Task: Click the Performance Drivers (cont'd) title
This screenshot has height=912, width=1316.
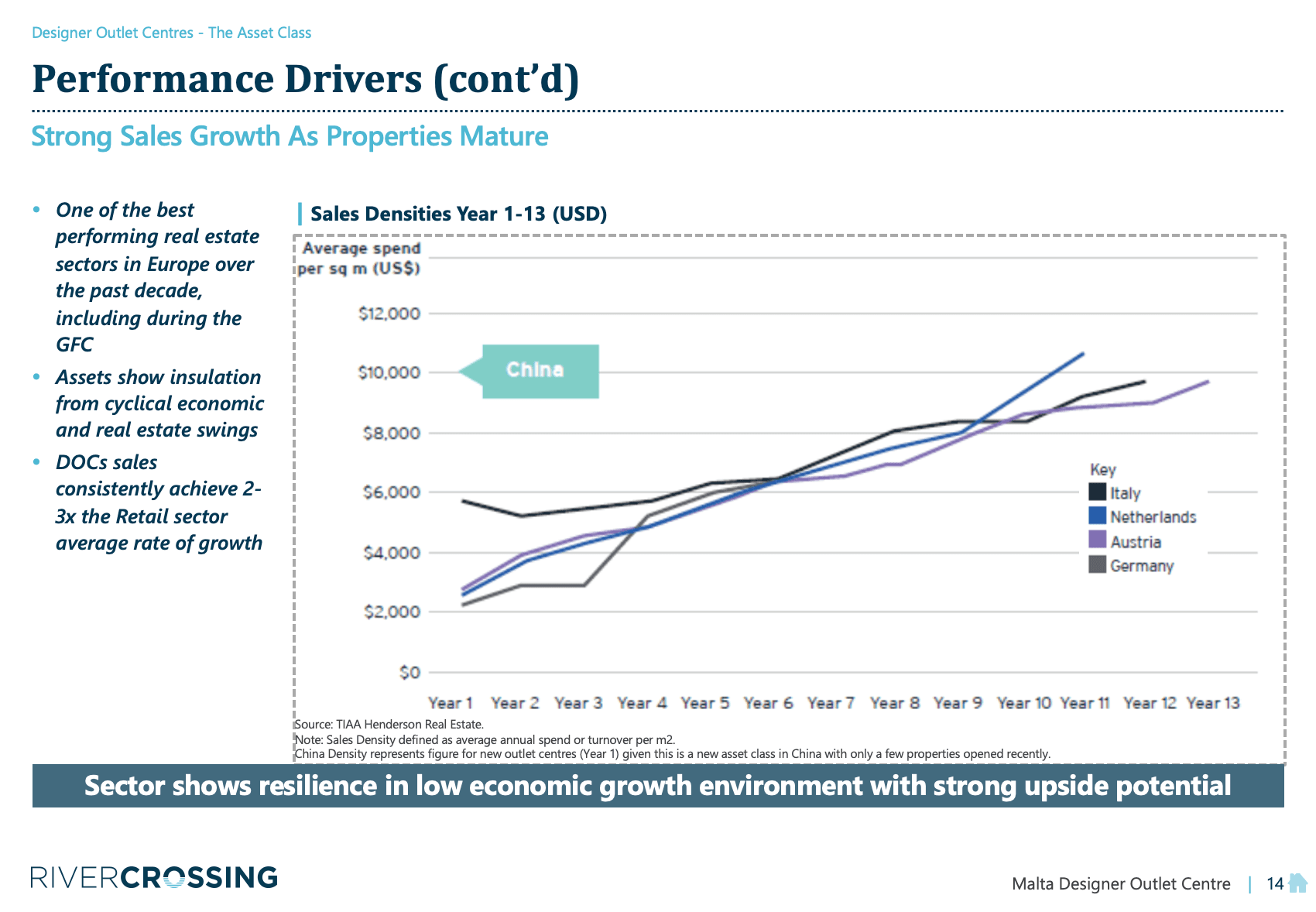Action: pos(305,79)
